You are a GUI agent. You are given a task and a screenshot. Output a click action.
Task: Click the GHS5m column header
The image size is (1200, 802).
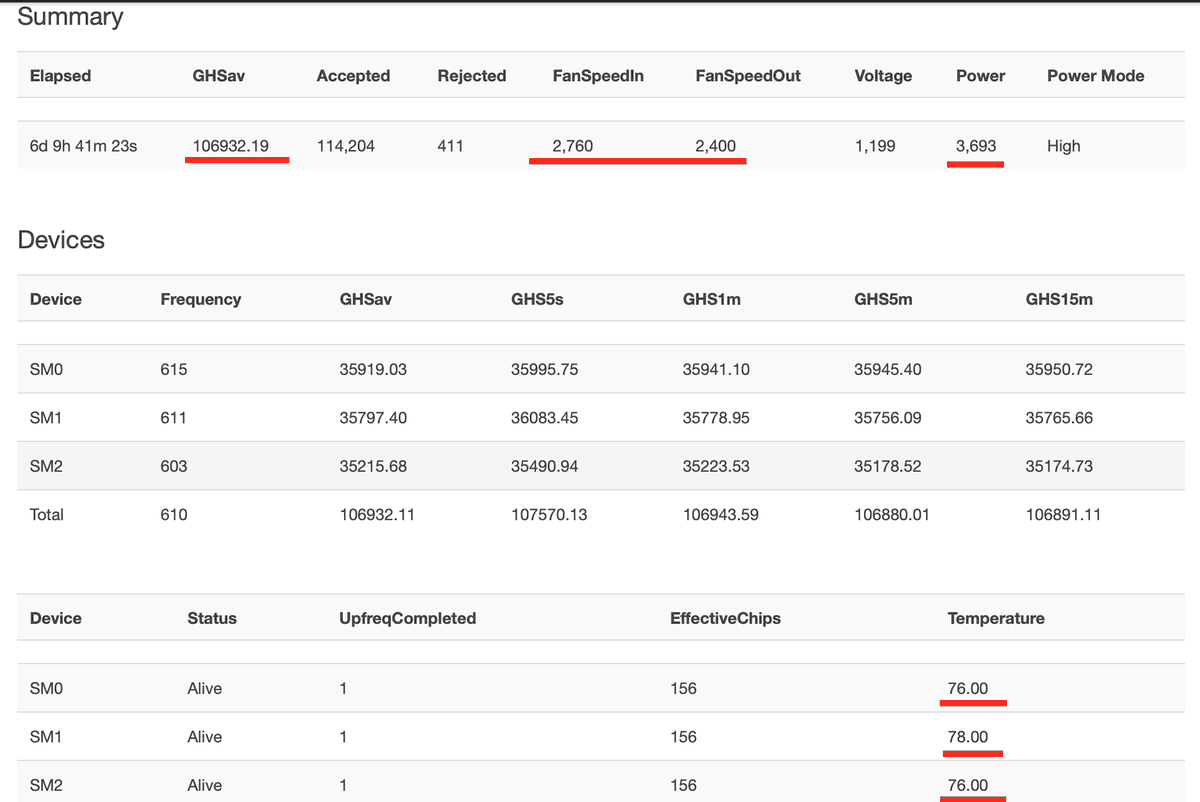(x=883, y=299)
